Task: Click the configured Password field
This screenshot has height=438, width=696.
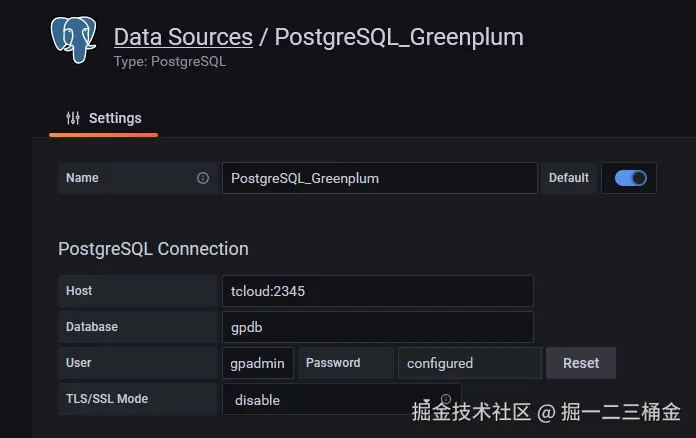Action: [470, 363]
